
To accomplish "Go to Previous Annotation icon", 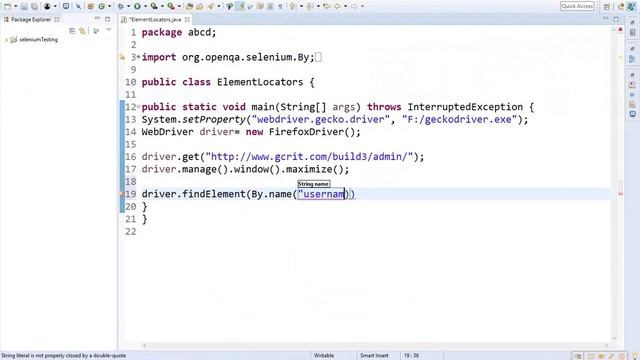I will (310, 7).
